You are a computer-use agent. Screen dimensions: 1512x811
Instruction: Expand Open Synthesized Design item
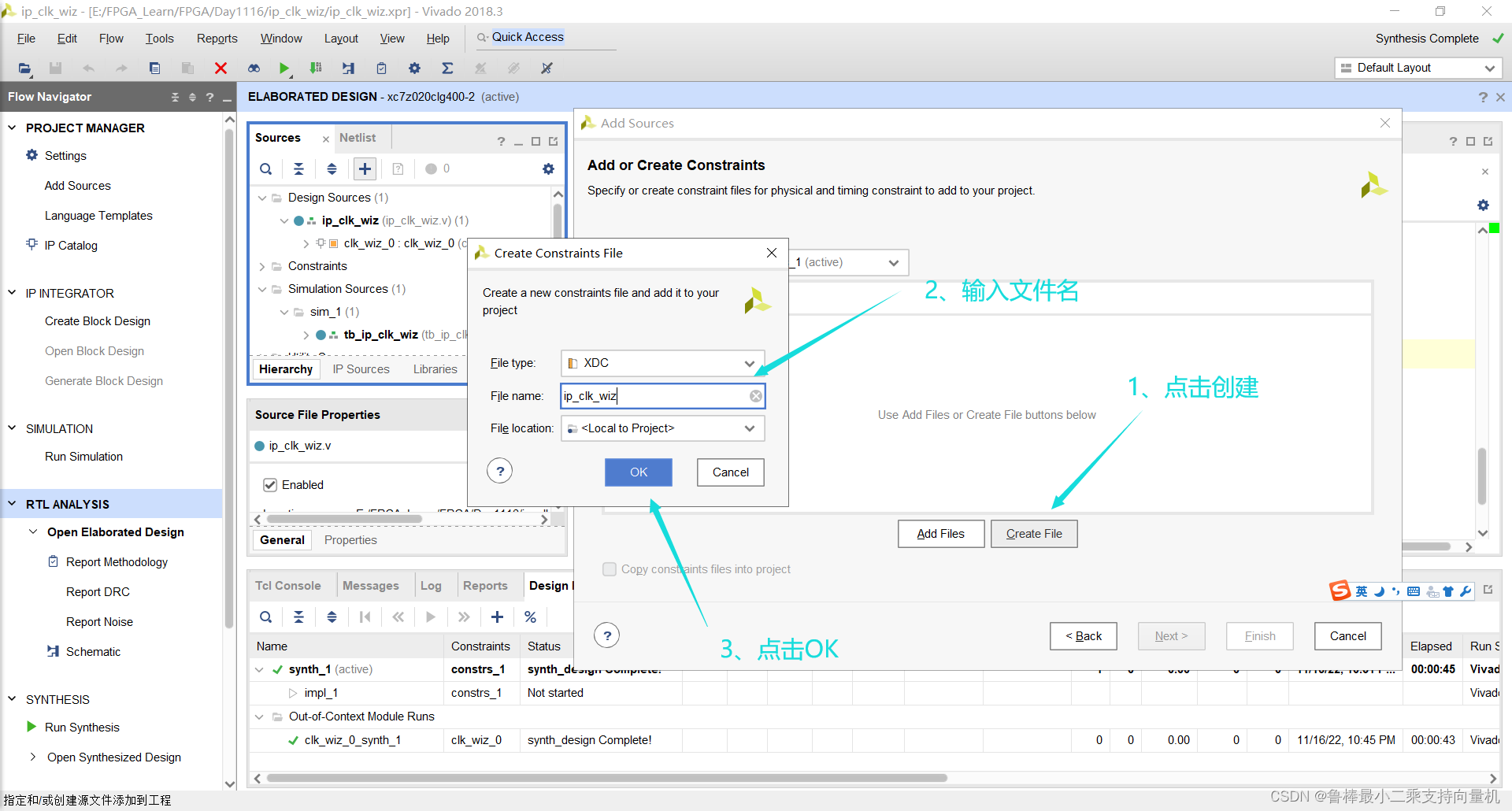pos(33,757)
